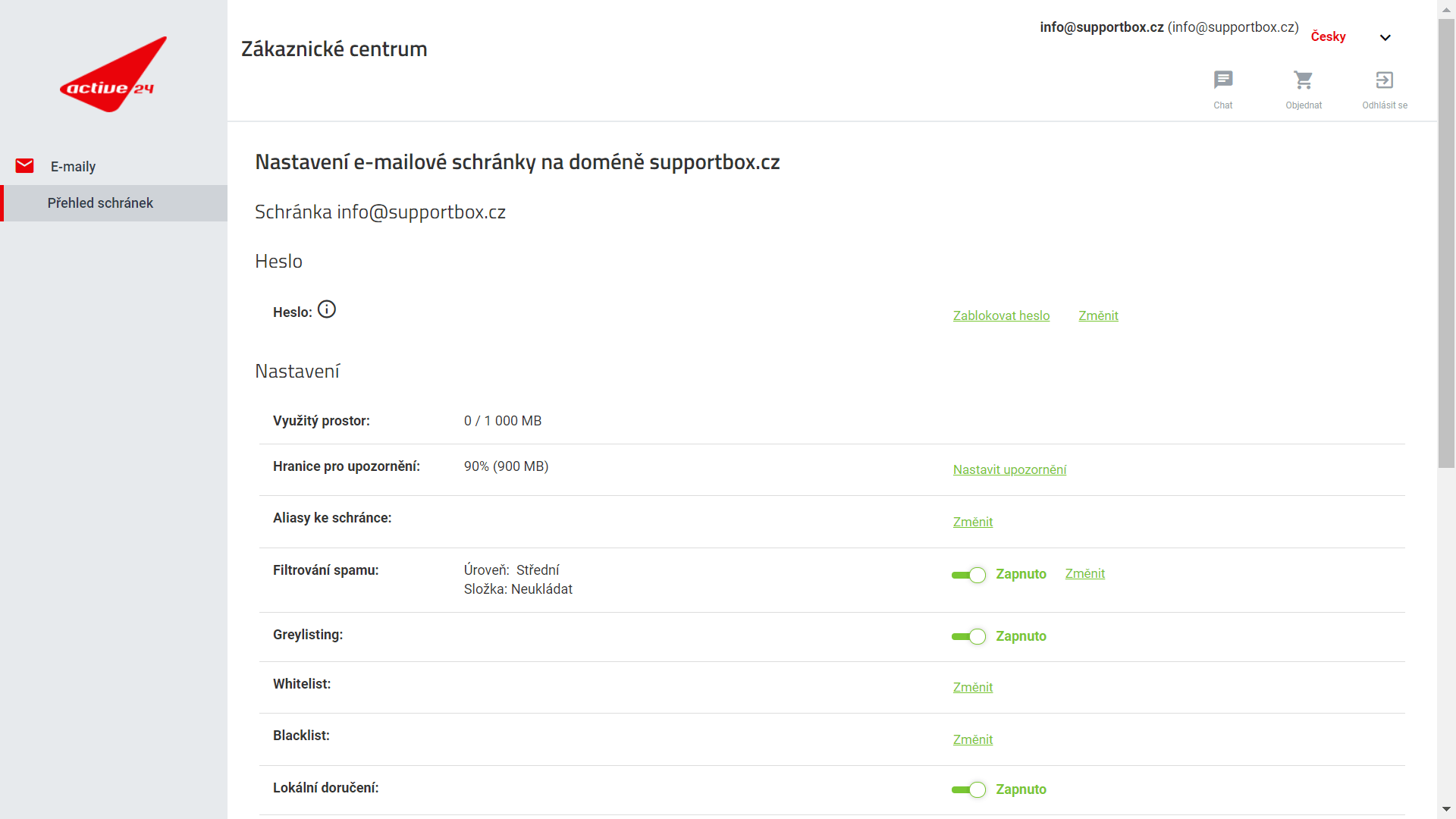
Task: Click the E-maily envelope icon
Action: 25,166
